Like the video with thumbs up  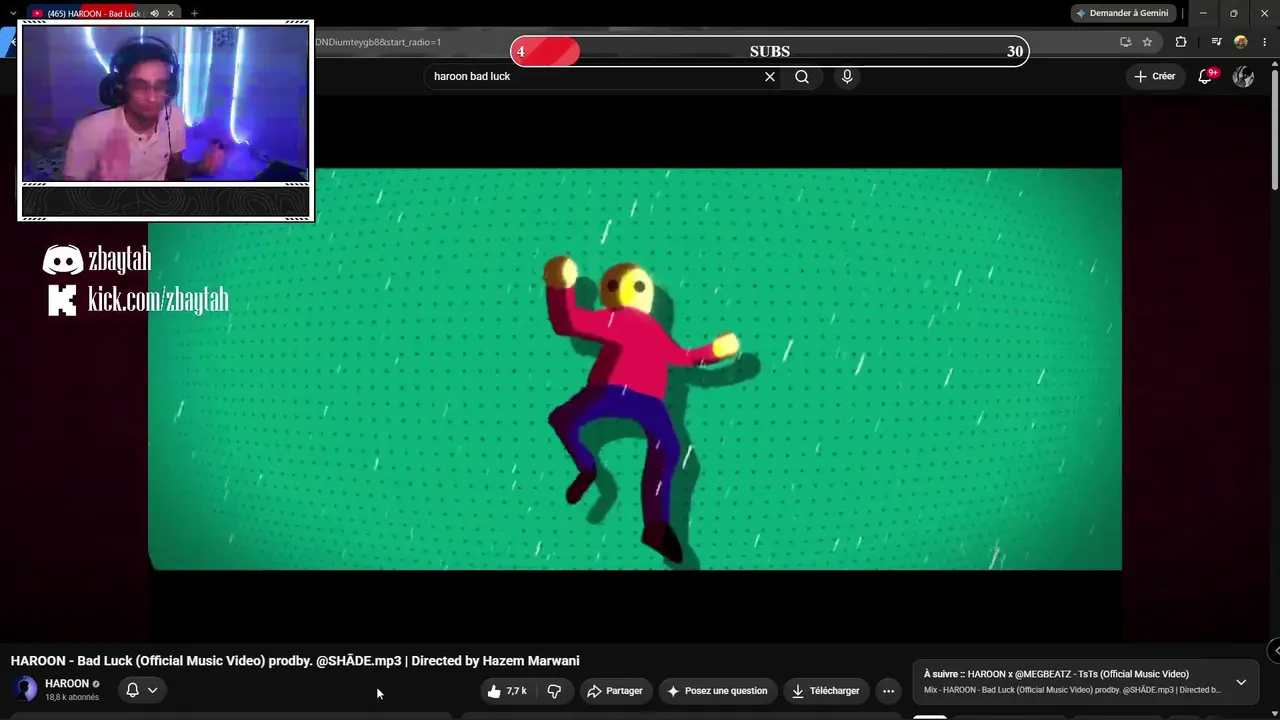[x=508, y=691]
